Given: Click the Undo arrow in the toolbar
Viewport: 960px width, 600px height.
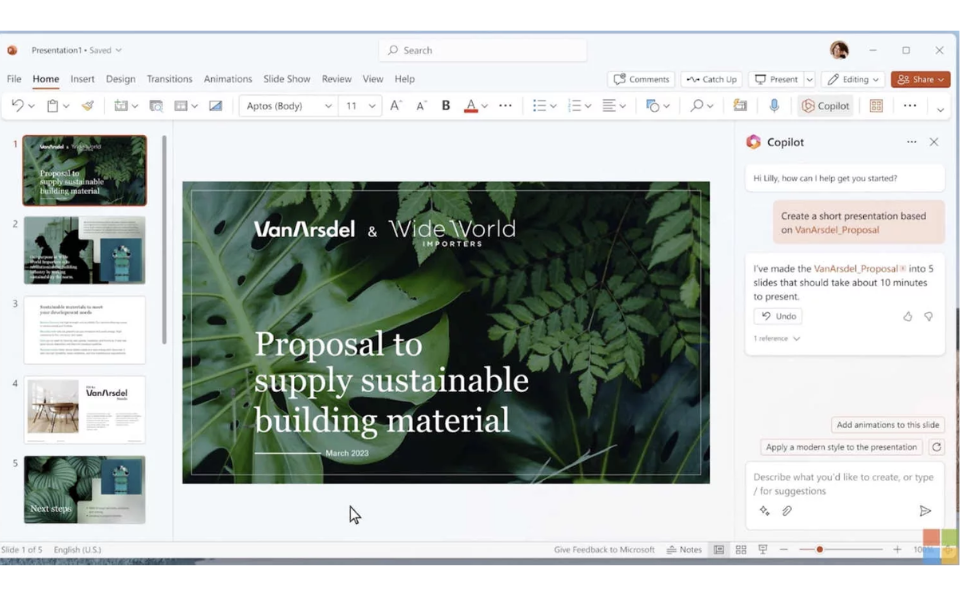Looking at the screenshot, I should 17,106.
